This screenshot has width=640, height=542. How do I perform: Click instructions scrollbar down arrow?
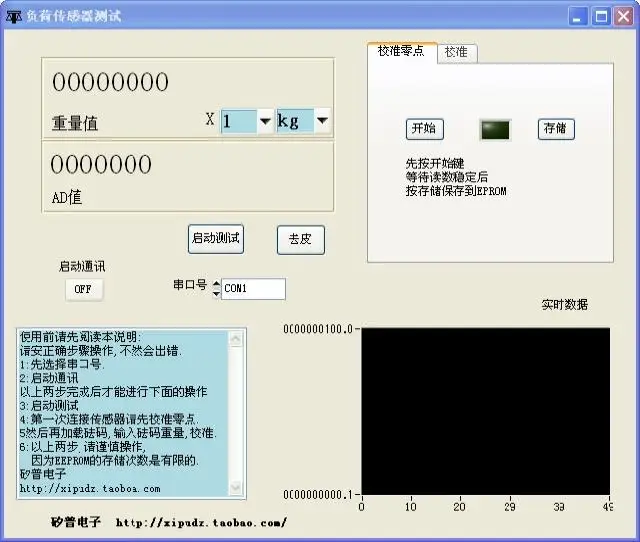236,488
